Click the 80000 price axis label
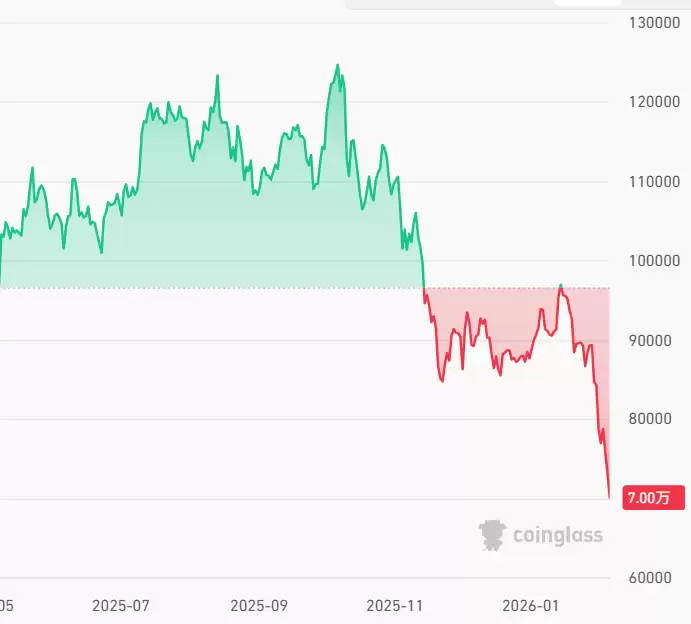The height and width of the screenshot is (624, 691). tap(656, 419)
